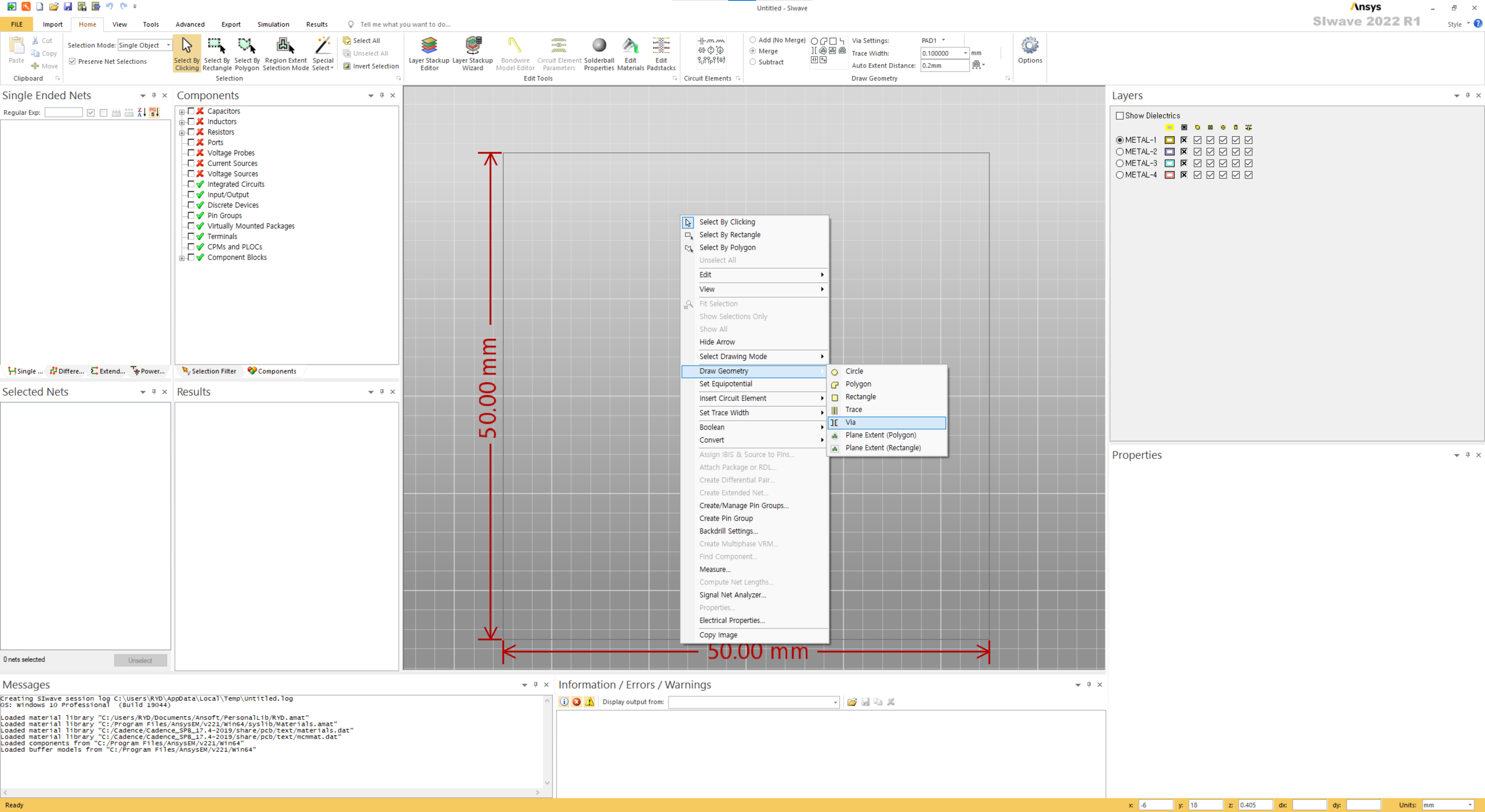Image resolution: width=1485 pixels, height=812 pixels.
Task: Close the Components panel
Action: click(393, 95)
